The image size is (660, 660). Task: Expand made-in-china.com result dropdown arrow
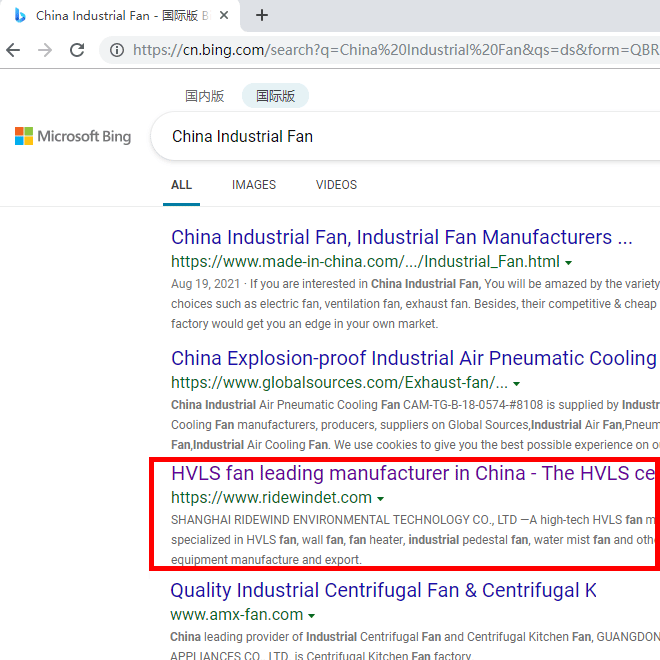[x=569, y=263]
